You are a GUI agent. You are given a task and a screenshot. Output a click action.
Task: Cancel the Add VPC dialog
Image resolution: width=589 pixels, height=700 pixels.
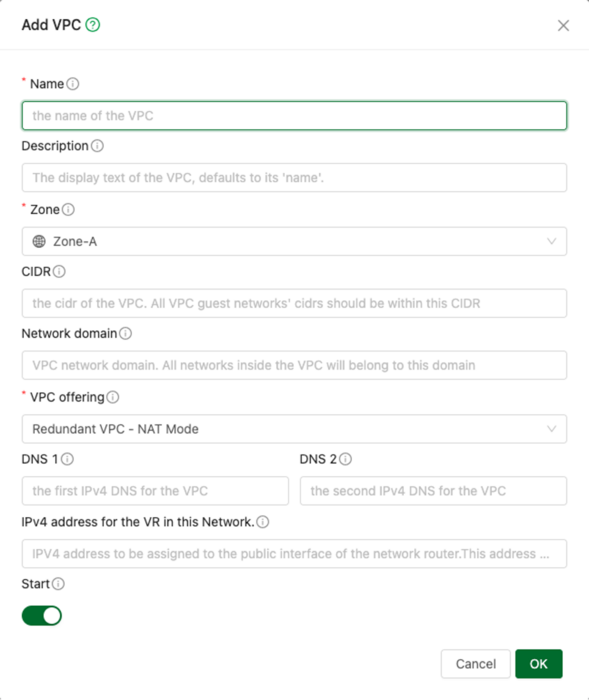[x=476, y=664]
